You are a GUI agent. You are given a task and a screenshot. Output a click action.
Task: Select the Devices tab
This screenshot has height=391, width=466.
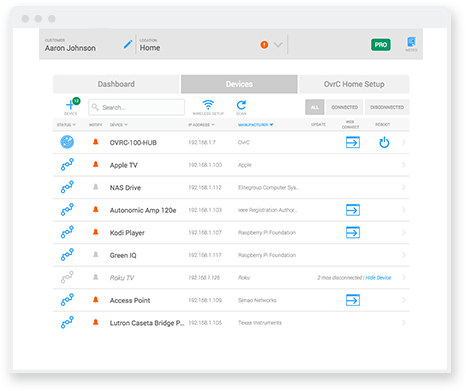click(239, 84)
